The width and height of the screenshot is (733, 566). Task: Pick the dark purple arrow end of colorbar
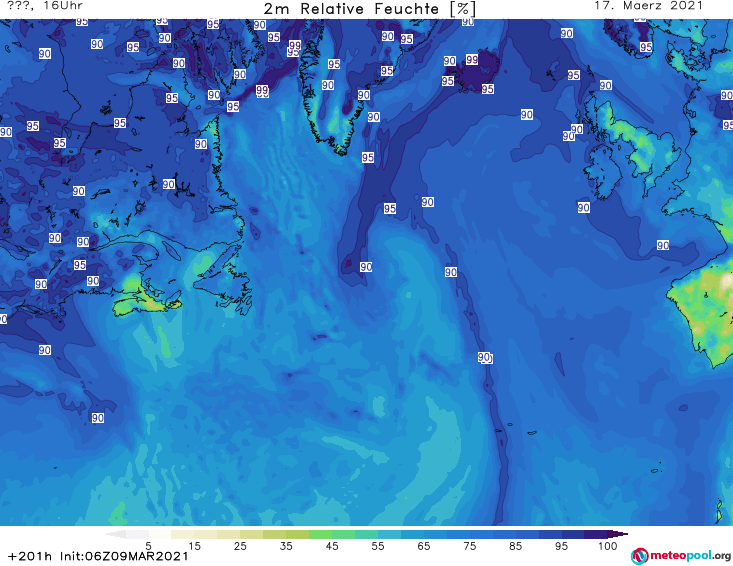[618, 534]
